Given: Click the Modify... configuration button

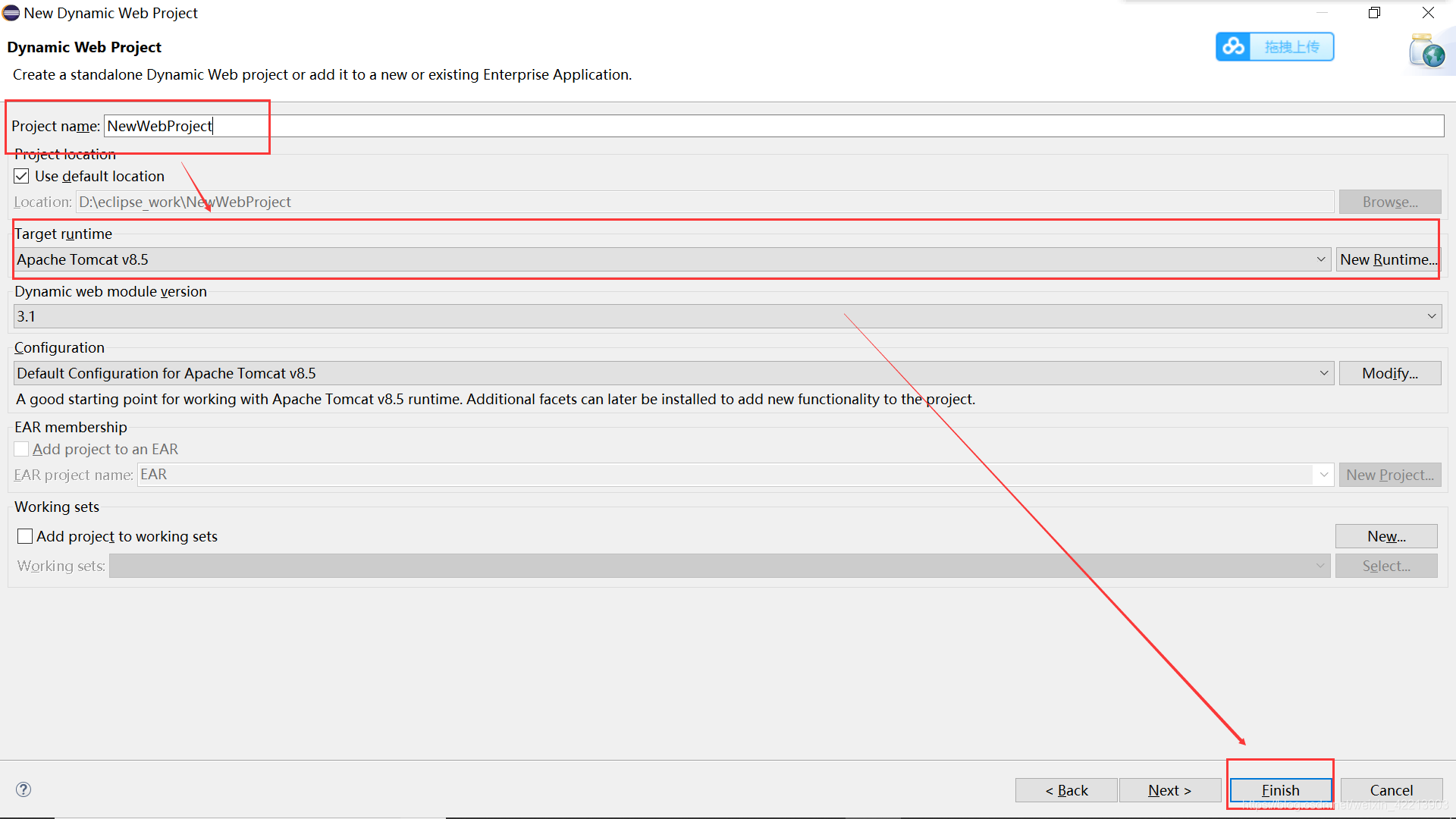Looking at the screenshot, I should (x=1390, y=373).
